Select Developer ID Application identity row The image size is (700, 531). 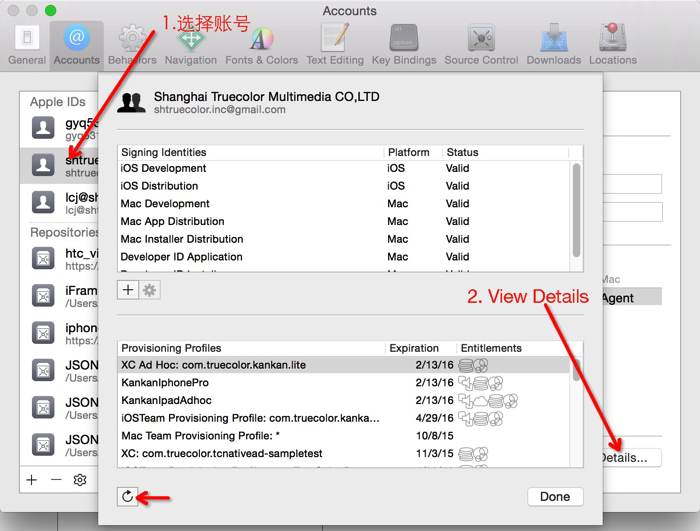click(344, 257)
